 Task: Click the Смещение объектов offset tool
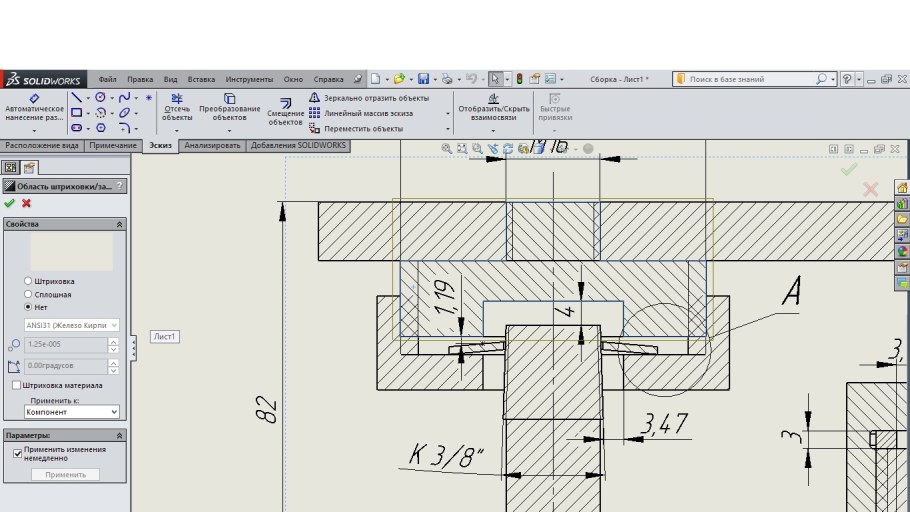click(x=285, y=111)
